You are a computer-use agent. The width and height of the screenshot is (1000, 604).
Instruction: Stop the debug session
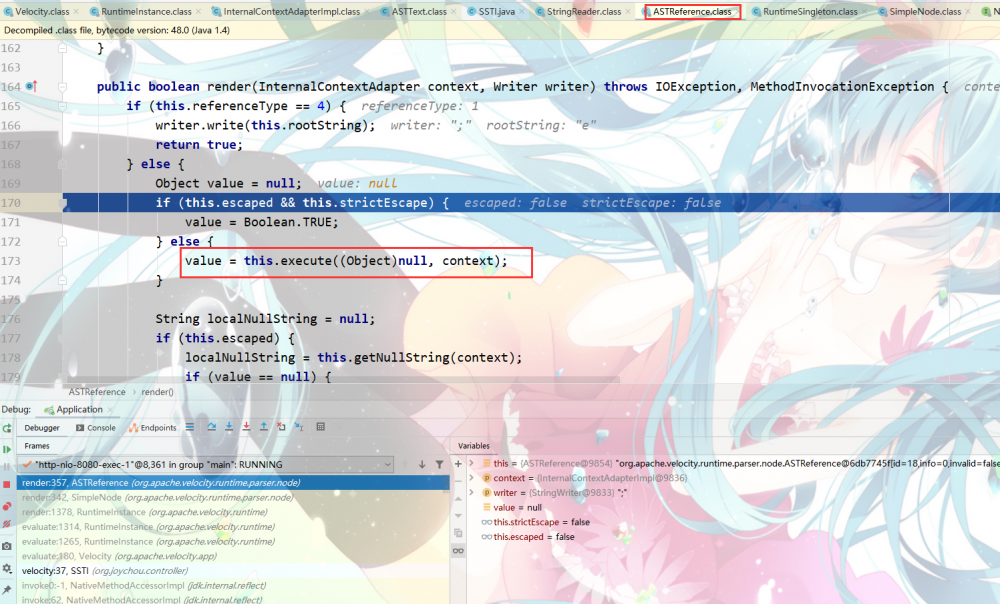[7, 484]
